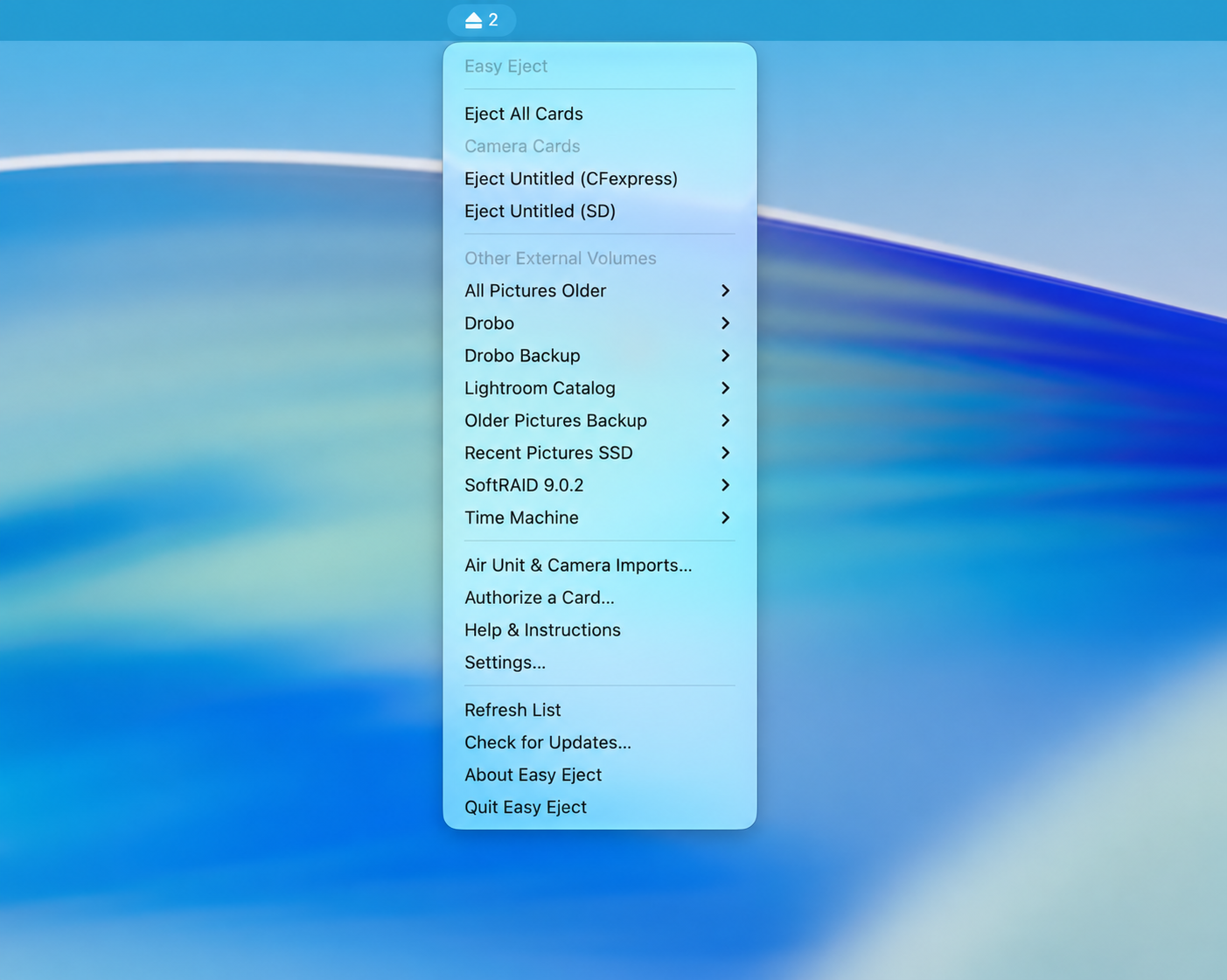Eject the Untitled CFexpress card
The height and width of the screenshot is (980, 1227).
(x=599, y=178)
